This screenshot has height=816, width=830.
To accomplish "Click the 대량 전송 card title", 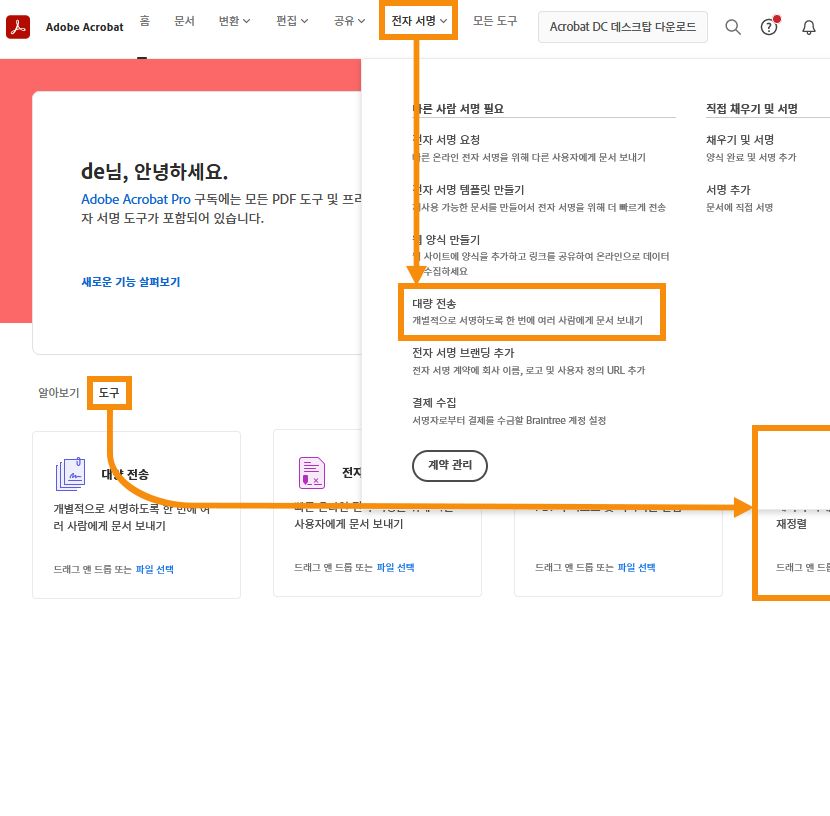I will [x=125, y=474].
